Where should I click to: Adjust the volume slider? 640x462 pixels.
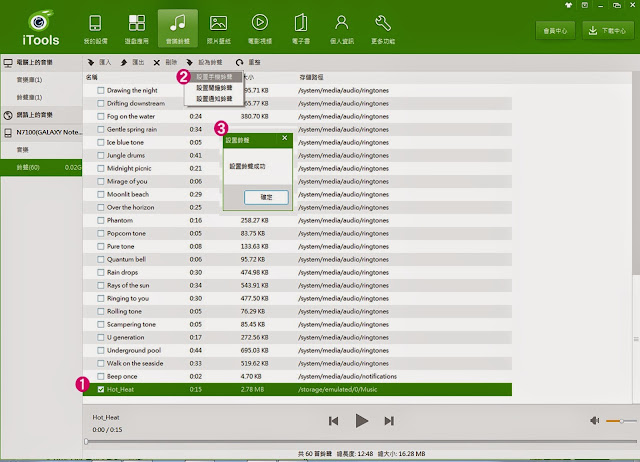pyautogui.click(x=620, y=421)
